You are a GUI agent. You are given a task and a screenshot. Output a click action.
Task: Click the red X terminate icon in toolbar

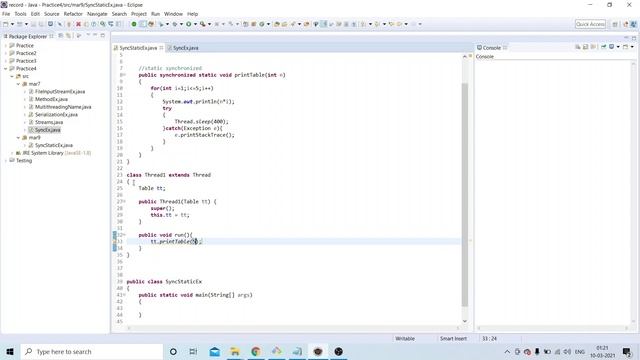coord(78,24)
